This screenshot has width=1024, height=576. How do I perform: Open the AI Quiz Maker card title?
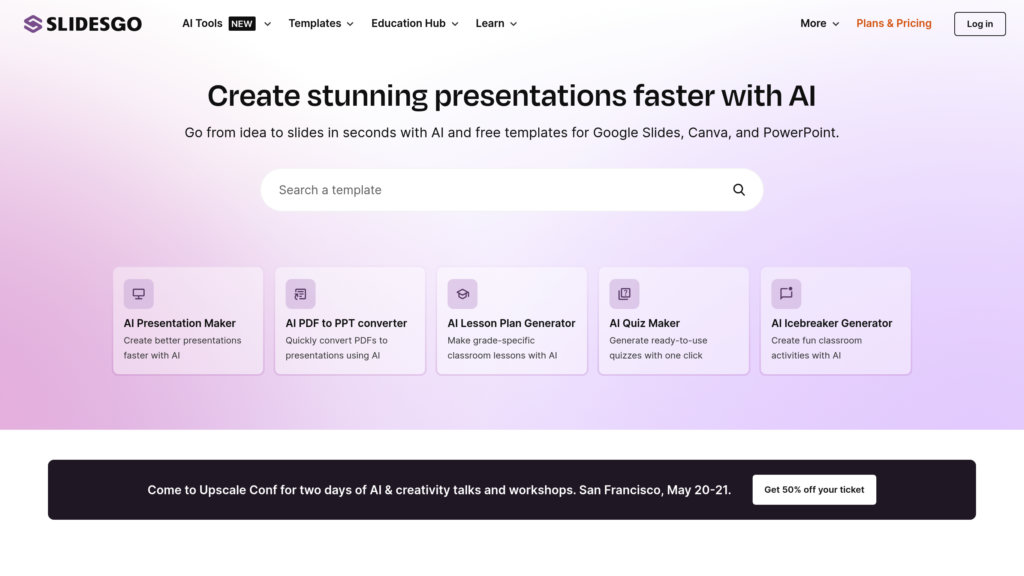click(x=645, y=323)
